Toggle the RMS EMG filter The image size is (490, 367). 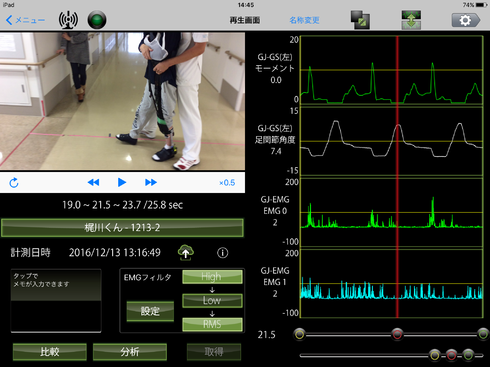(212, 324)
